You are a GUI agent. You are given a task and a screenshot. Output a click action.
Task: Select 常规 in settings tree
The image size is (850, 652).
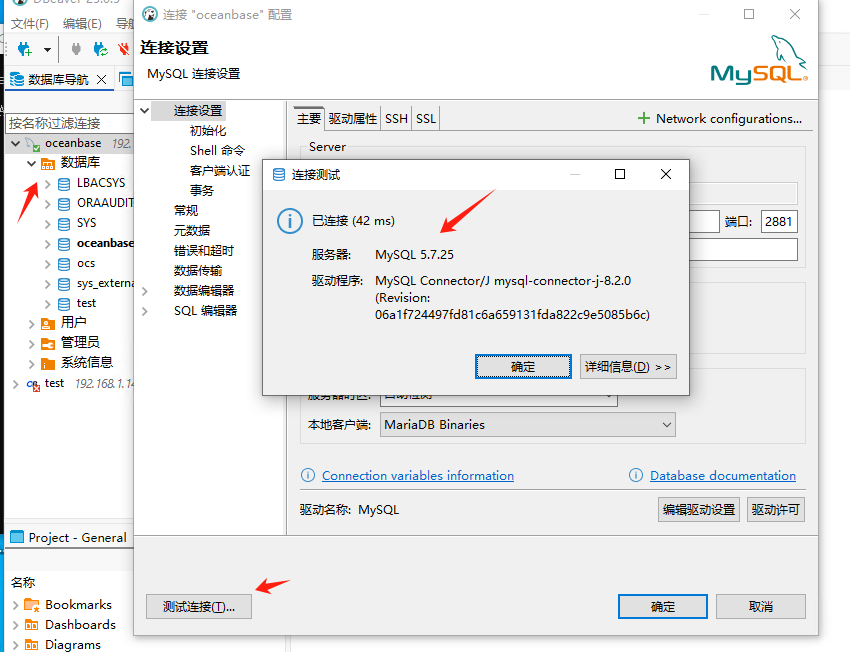coord(186,211)
